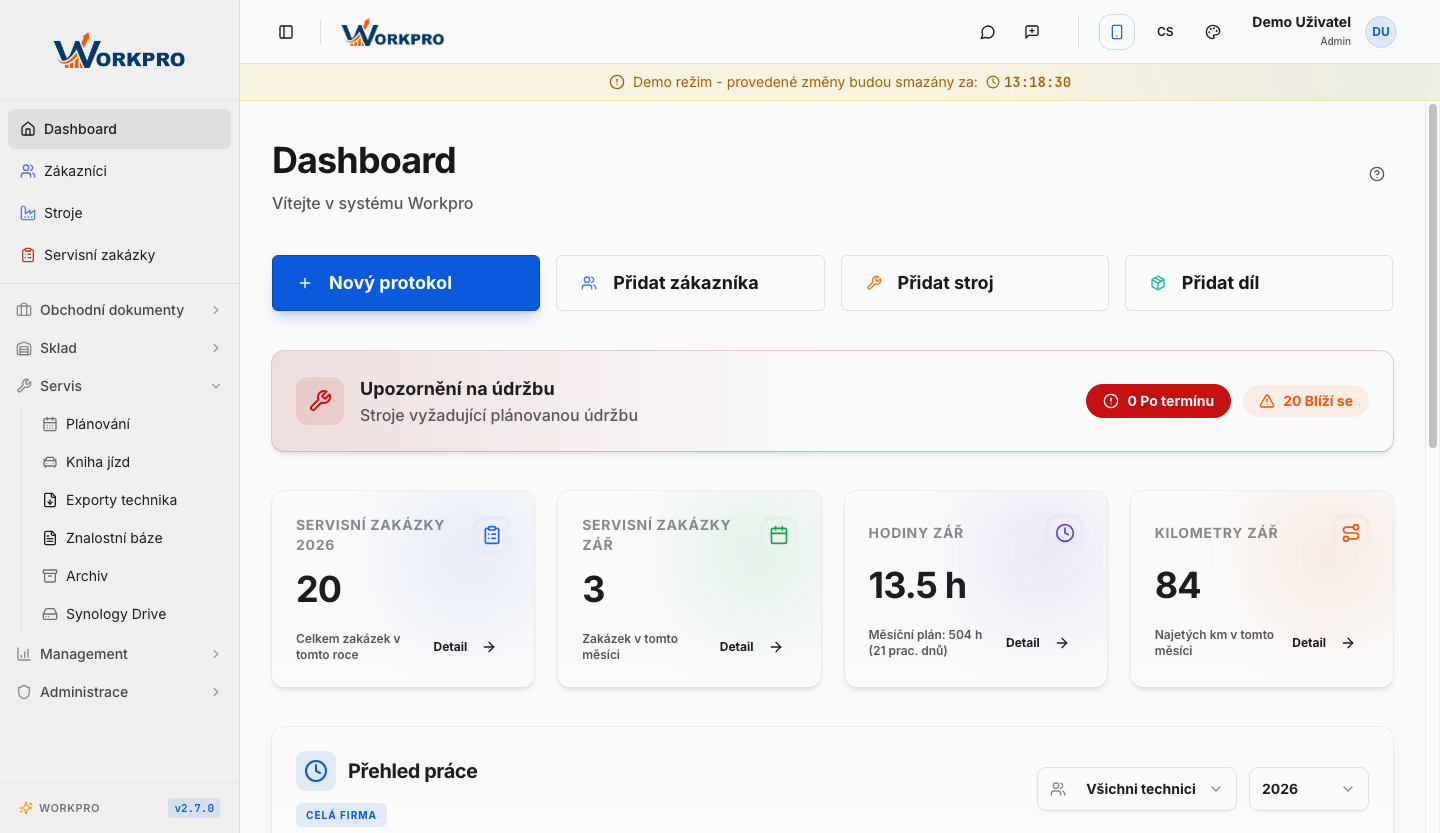Expand Sklad section

tap(119, 348)
